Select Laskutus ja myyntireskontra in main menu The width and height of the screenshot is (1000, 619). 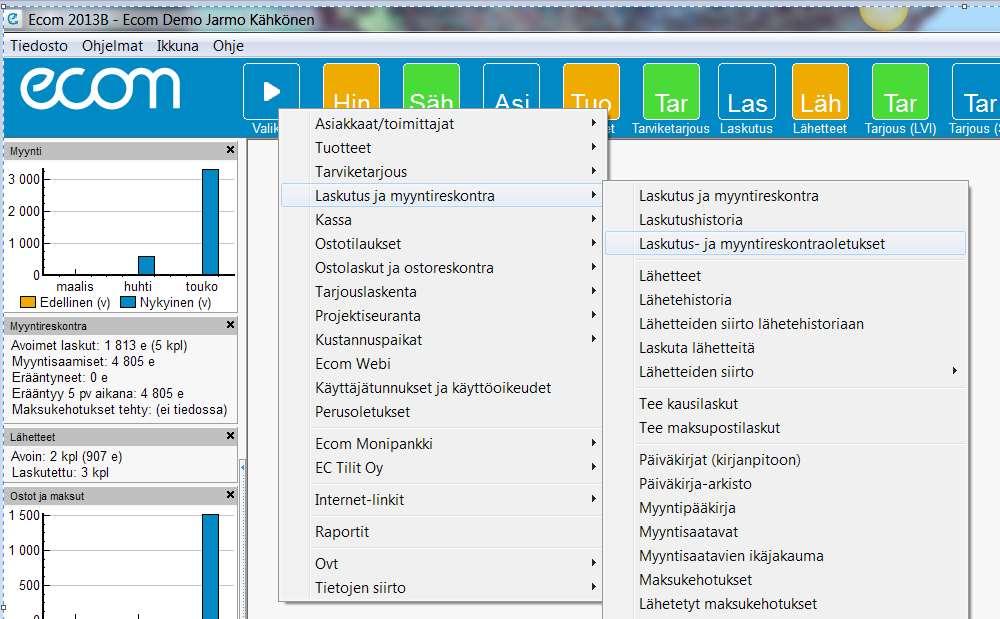click(x=442, y=196)
